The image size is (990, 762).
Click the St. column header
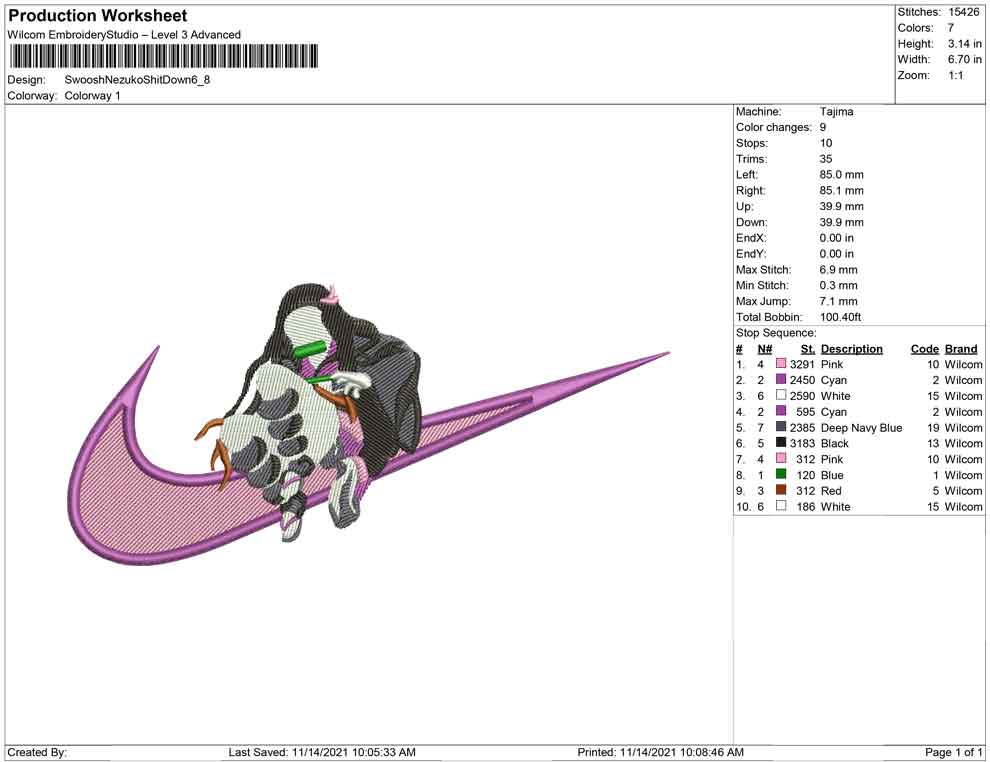point(807,349)
